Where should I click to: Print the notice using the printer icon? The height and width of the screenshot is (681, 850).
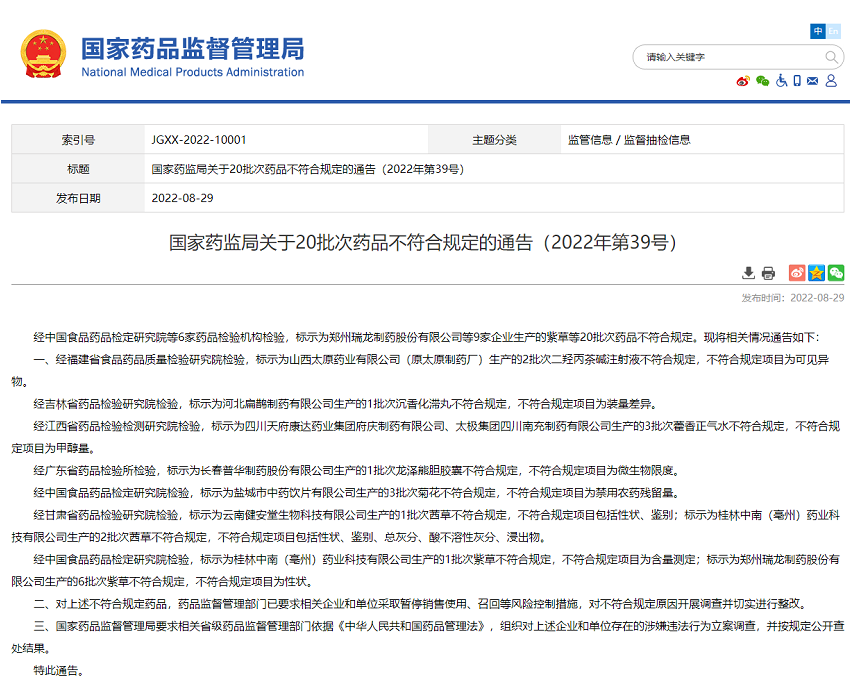(x=768, y=273)
